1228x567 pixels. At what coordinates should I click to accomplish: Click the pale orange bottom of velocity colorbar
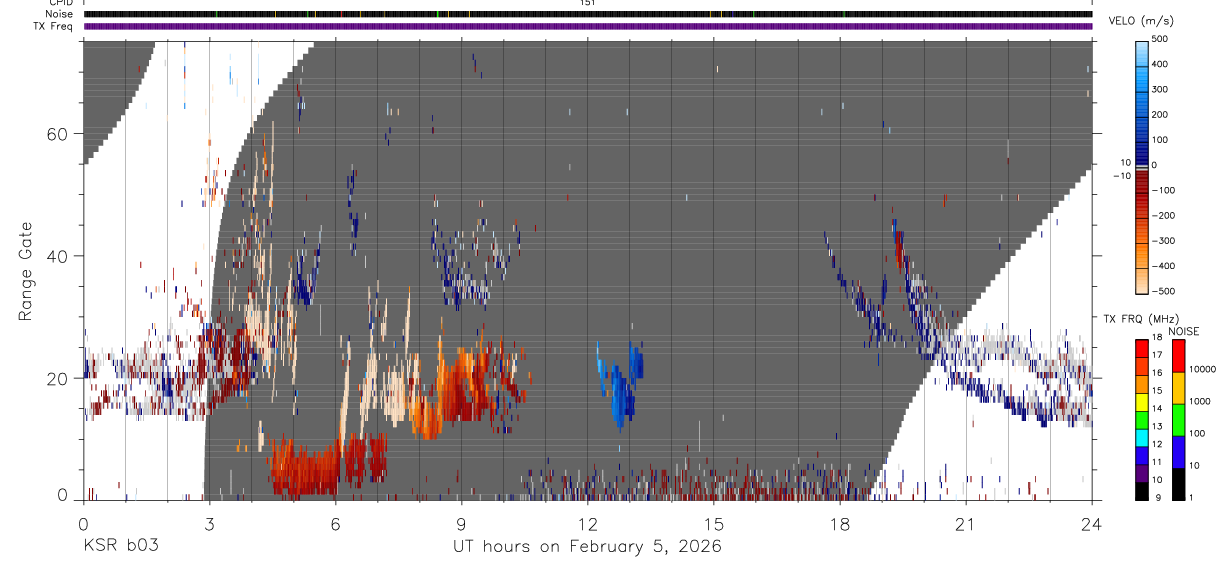pyautogui.click(x=1142, y=280)
